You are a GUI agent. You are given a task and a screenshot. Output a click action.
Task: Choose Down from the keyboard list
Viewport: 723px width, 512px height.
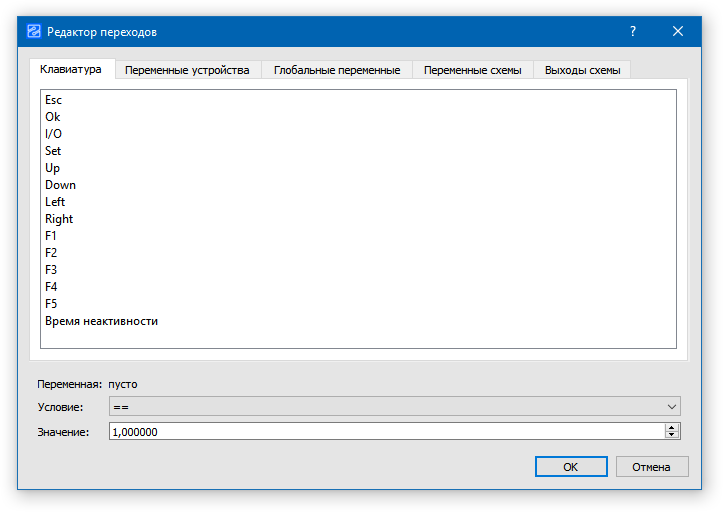(60, 185)
